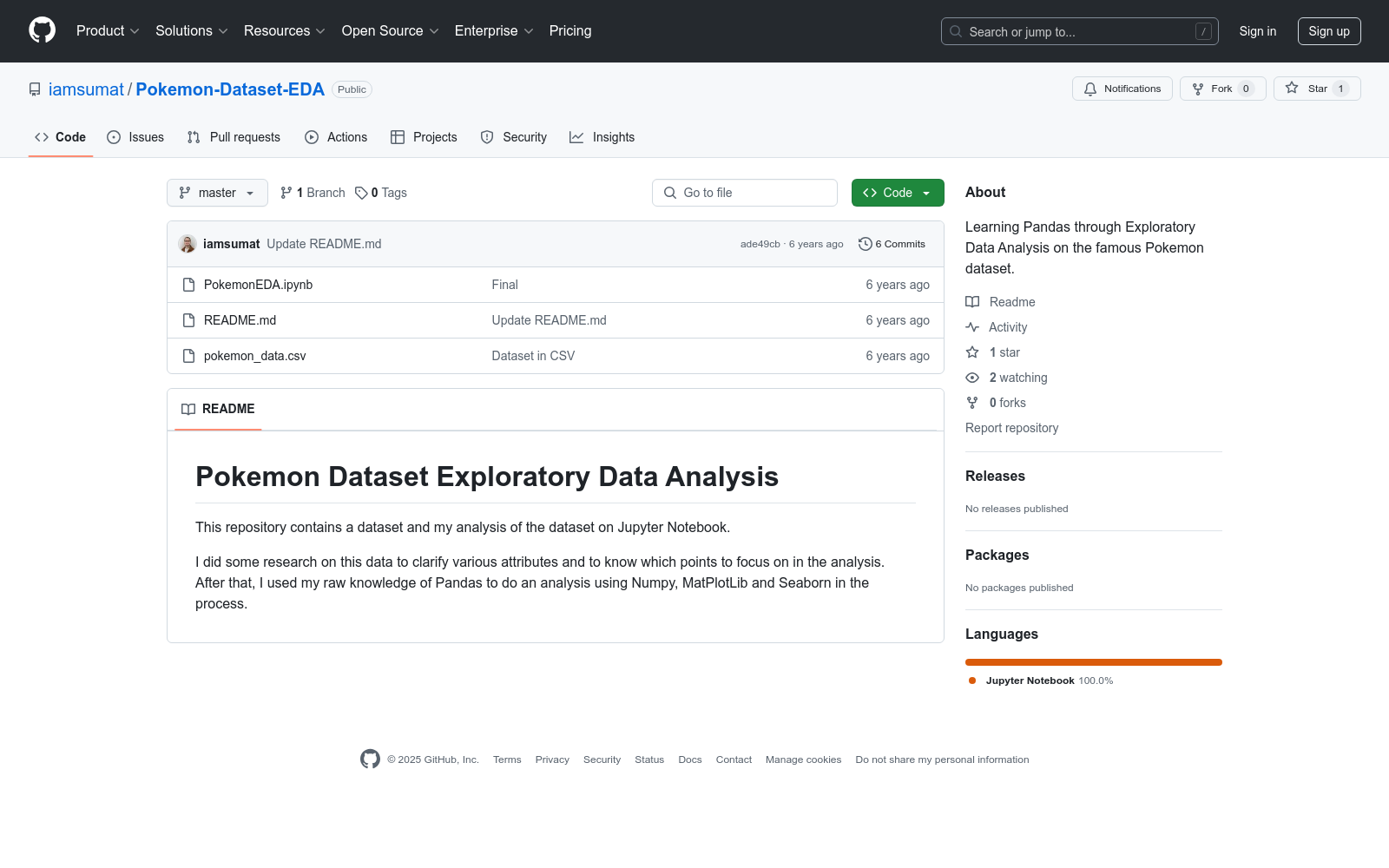This screenshot has width=1389, height=868.
Task: Open the Pokemon-Dataset-EDA repository link
Action: (x=230, y=89)
